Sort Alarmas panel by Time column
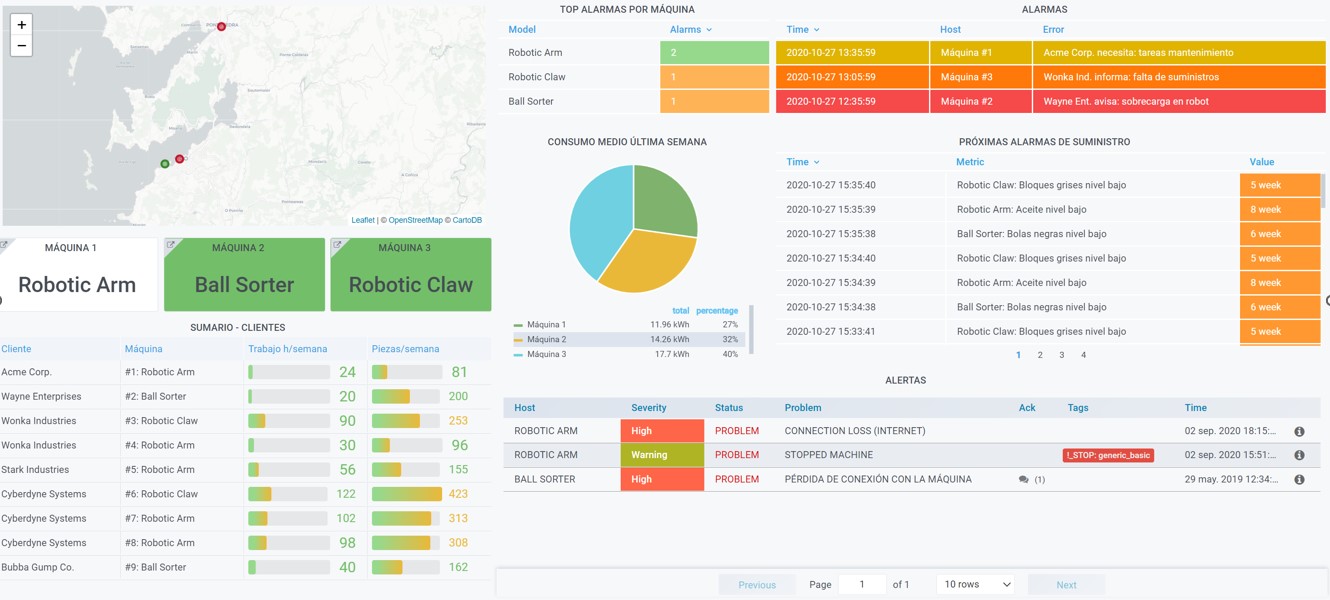Viewport: 1330px width, 600px height. (803, 30)
